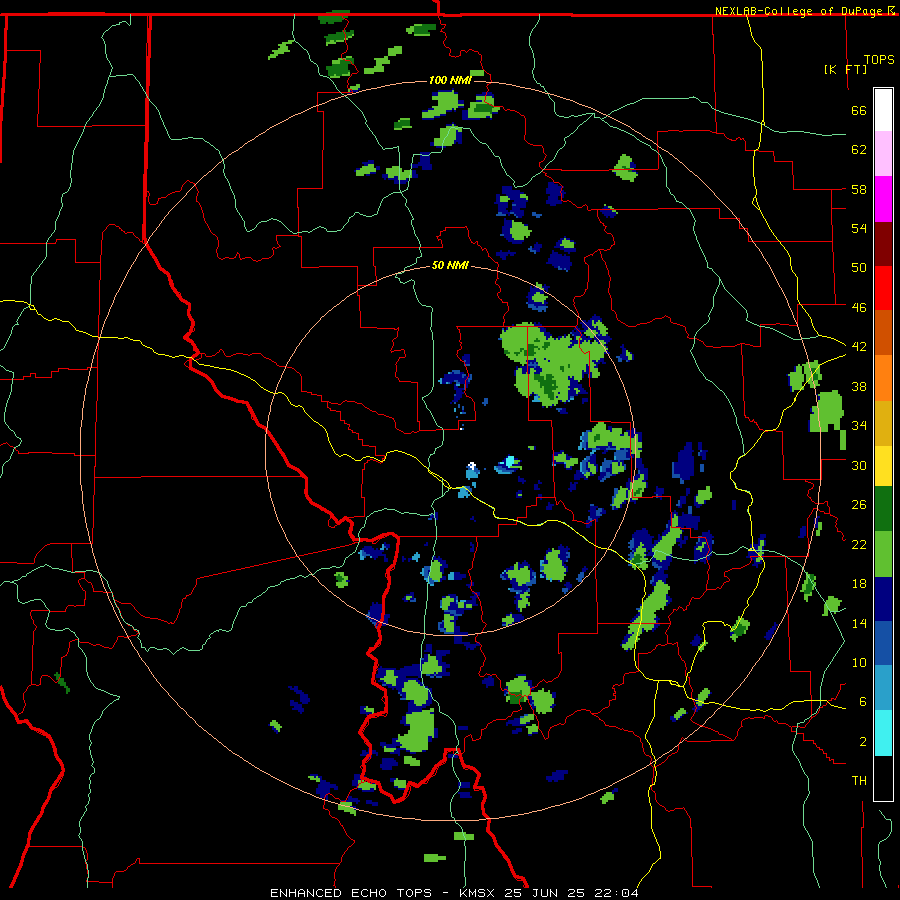Viewport: 900px width, 900px height.
Task: Click the "62" scale value
Action: pos(859,150)
